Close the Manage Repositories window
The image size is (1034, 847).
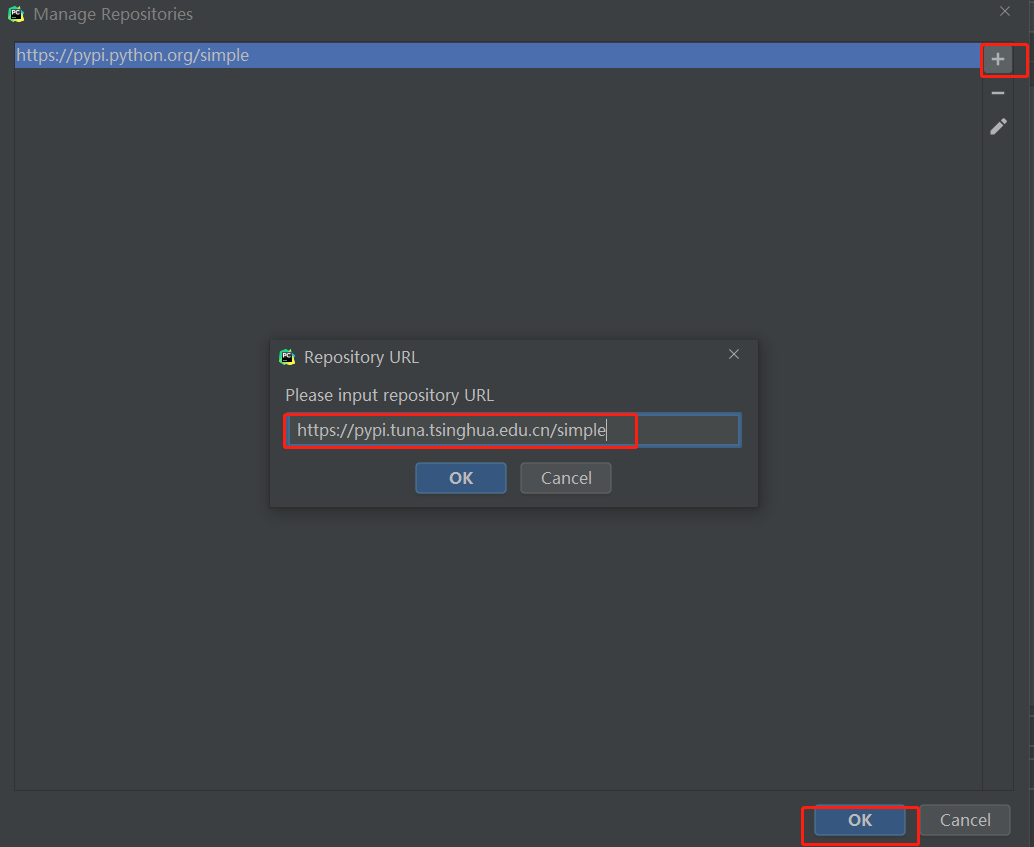pyautogui.click(x=1005, y=11)
